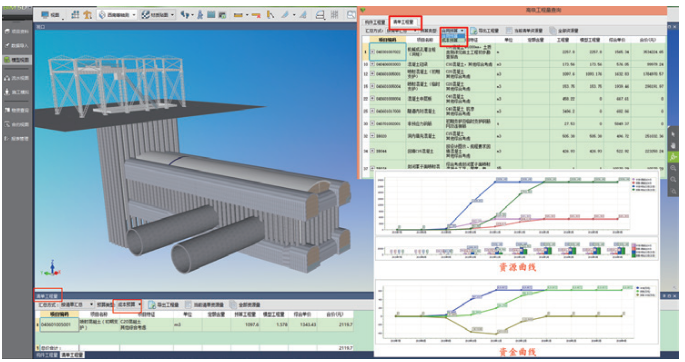The image size is (685, 362).
Task: Open the checkered view-switch dropdown in toolbar
Action: pyautogui.click(x=158, y=15)
